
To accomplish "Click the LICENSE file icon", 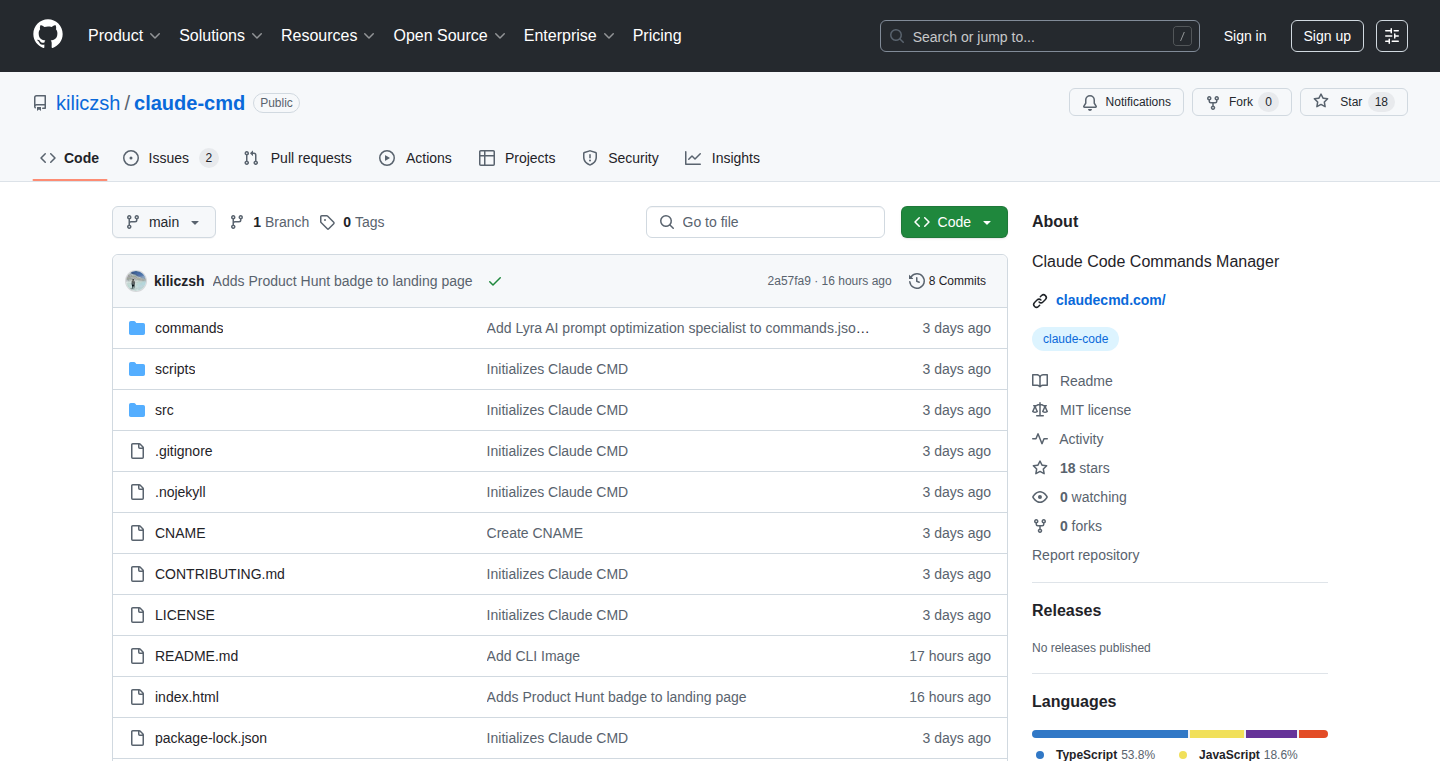I will (x=137, y=615).
